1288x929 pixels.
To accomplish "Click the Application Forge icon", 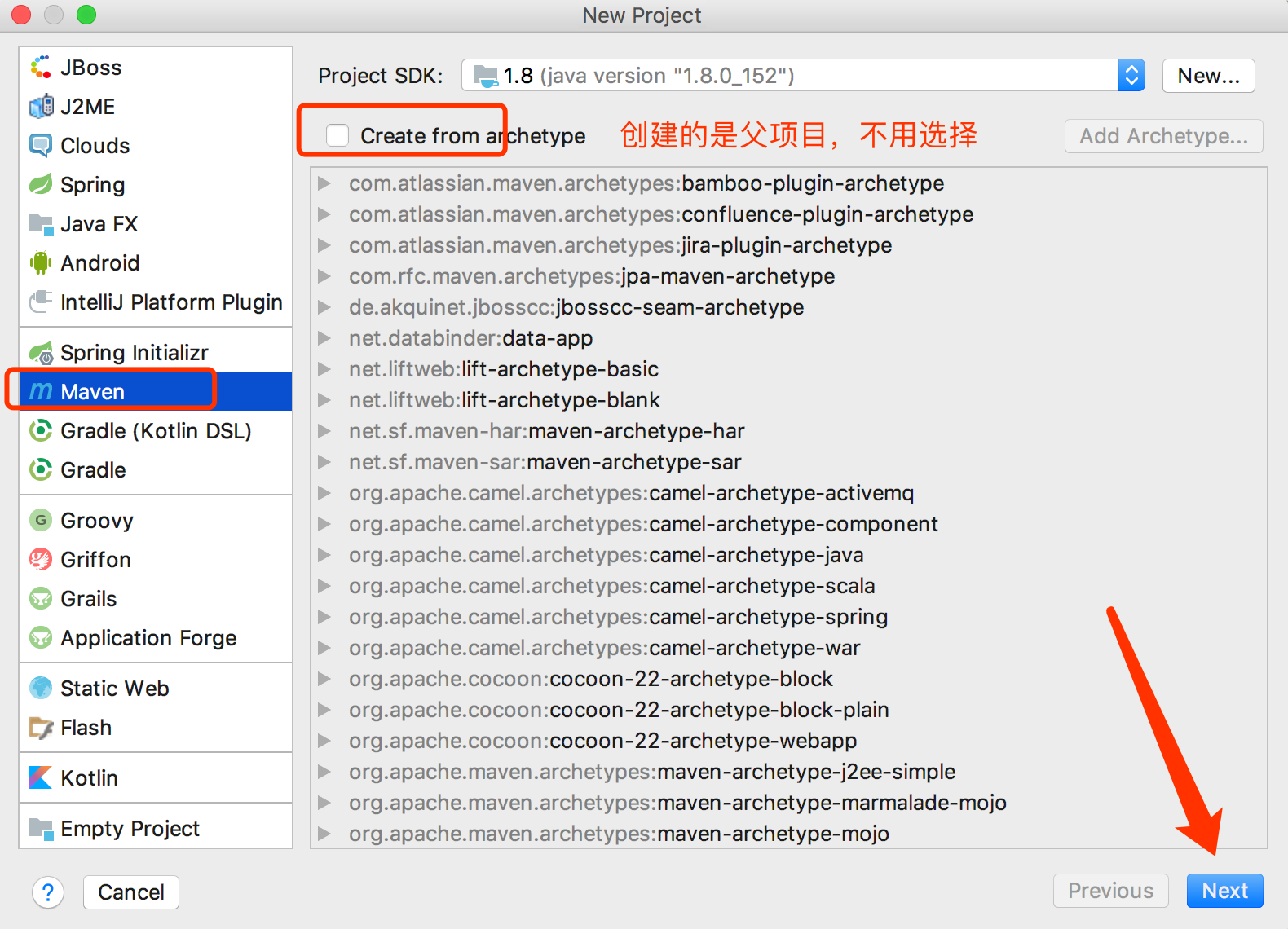I will (x=41, y=638).
